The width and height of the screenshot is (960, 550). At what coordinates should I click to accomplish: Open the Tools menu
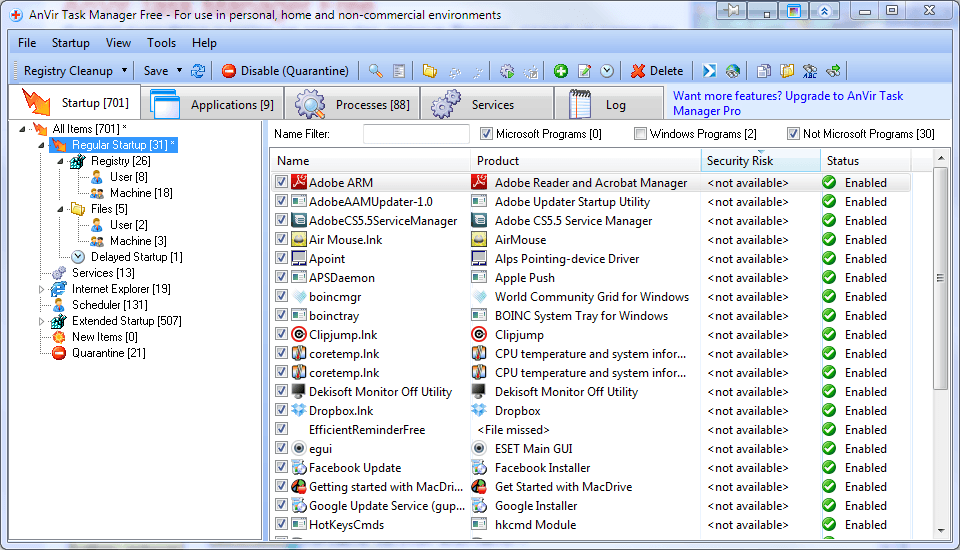[x=161, y=43]
